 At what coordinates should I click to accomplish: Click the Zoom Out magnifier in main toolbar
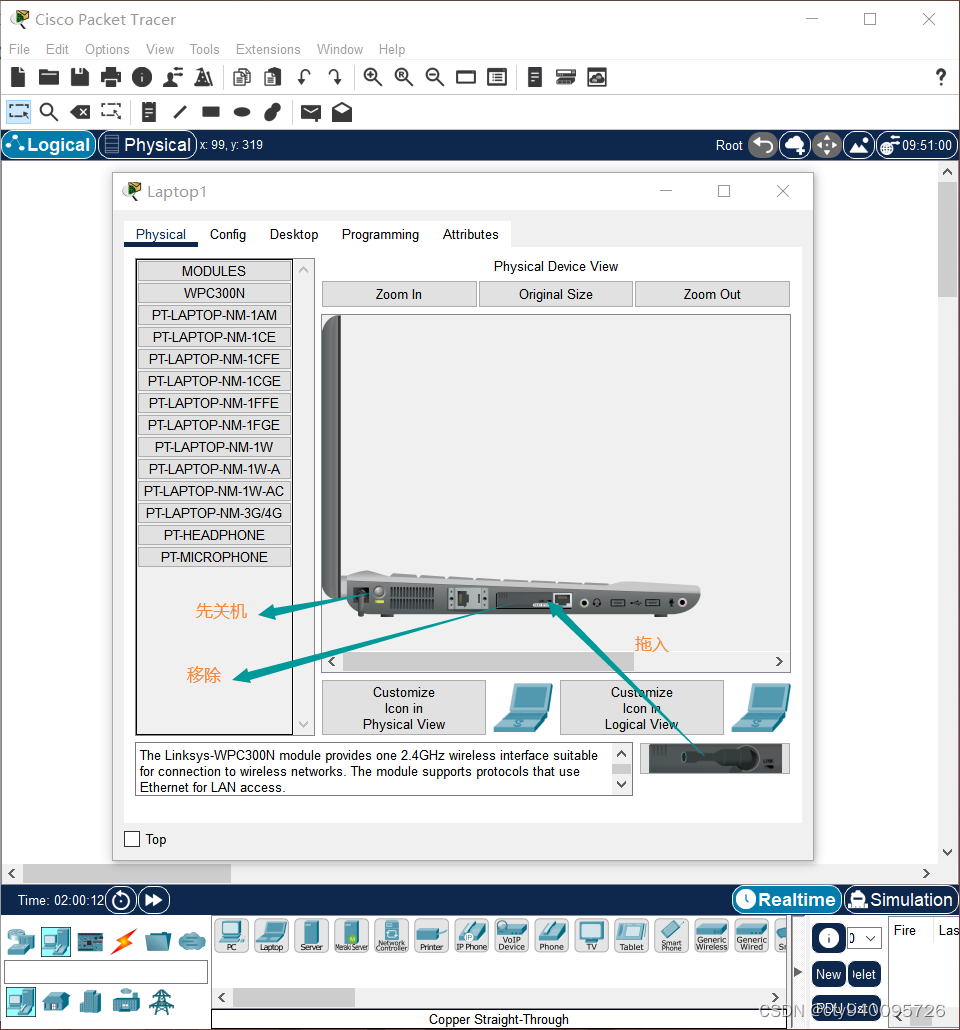pos(435,78)
